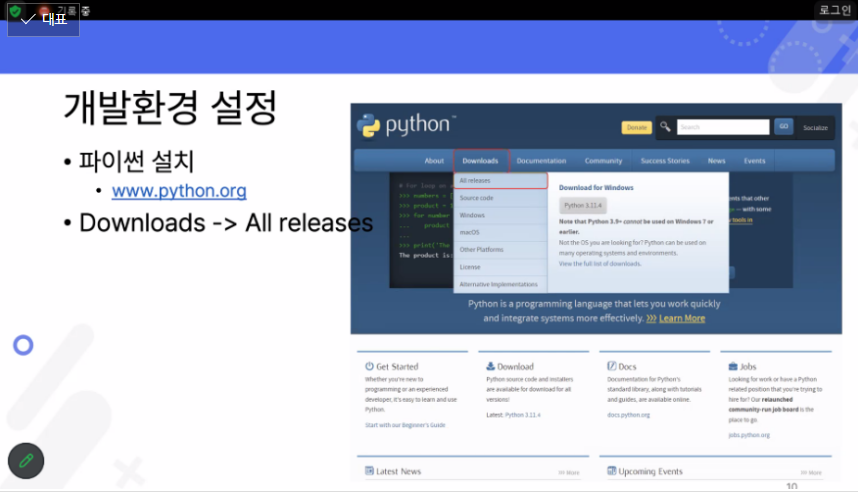The width and height of the screenshot is (858, 497).
Task: Click the green security shield icon
Action: (15, 11)
